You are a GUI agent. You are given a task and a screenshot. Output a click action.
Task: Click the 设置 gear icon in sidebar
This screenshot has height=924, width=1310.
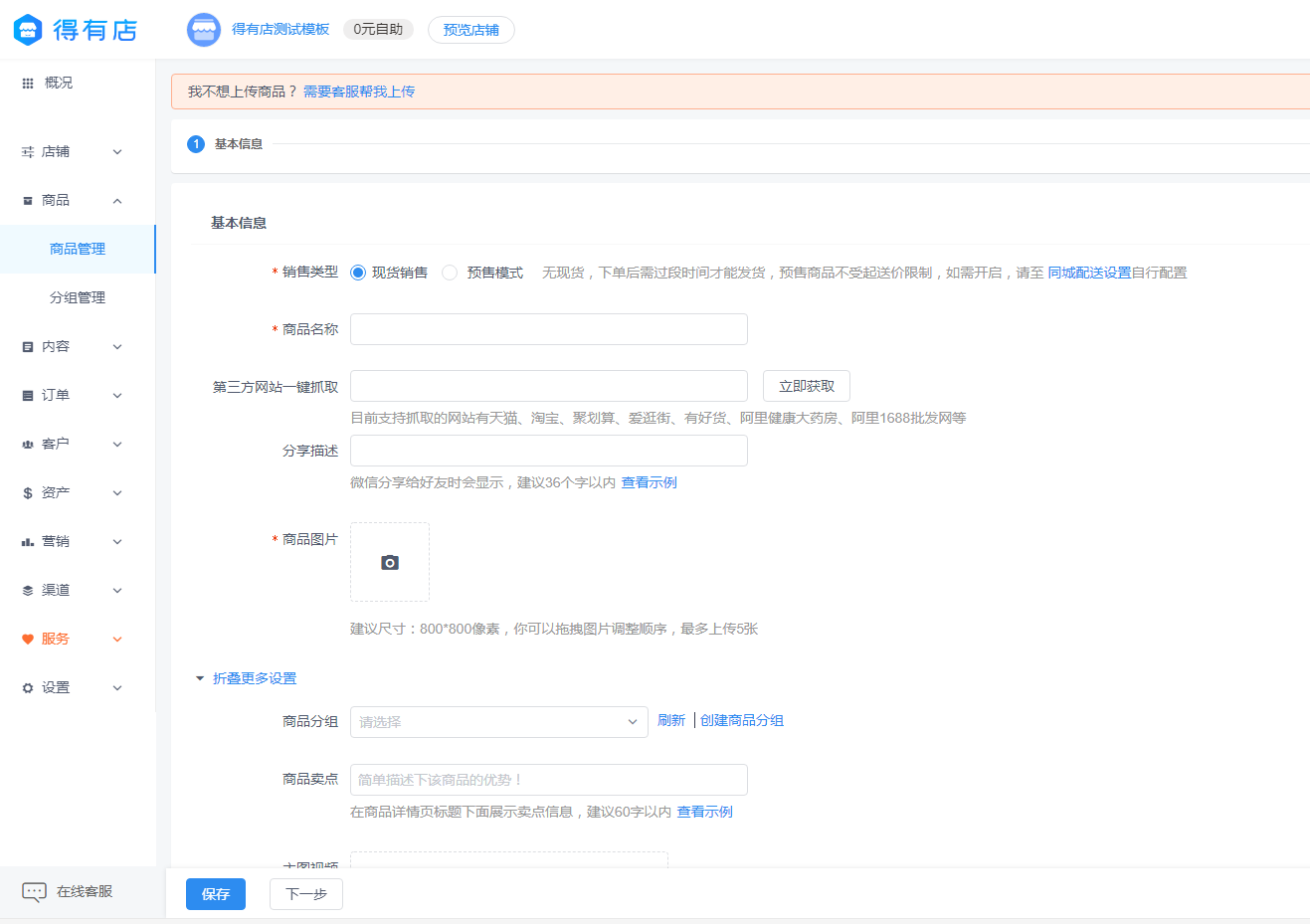[x=28, y=688]
